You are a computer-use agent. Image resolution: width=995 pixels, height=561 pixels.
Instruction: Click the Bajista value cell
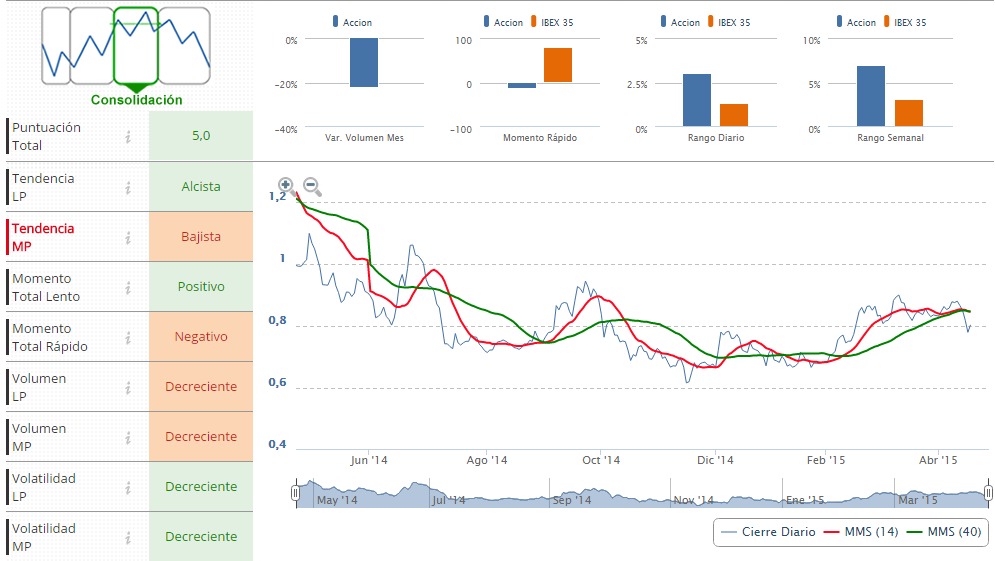pos(200,237)
